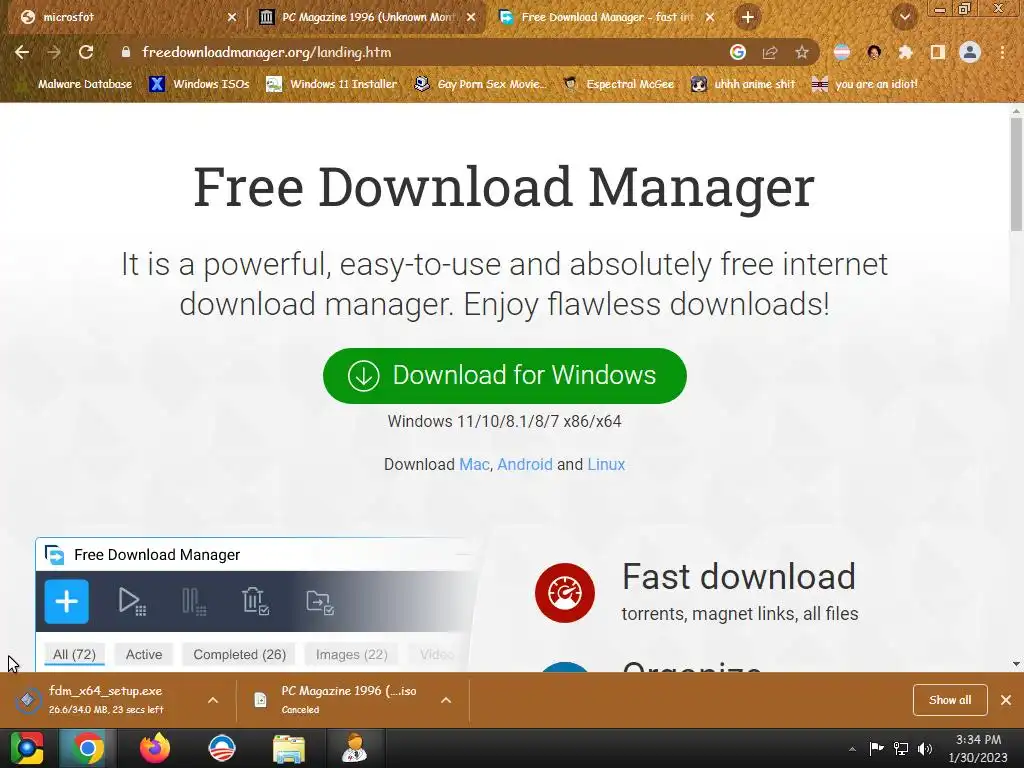Screen dimensions: 1024x768
Task: Follow the Mac download link
Action: point(474,464)
